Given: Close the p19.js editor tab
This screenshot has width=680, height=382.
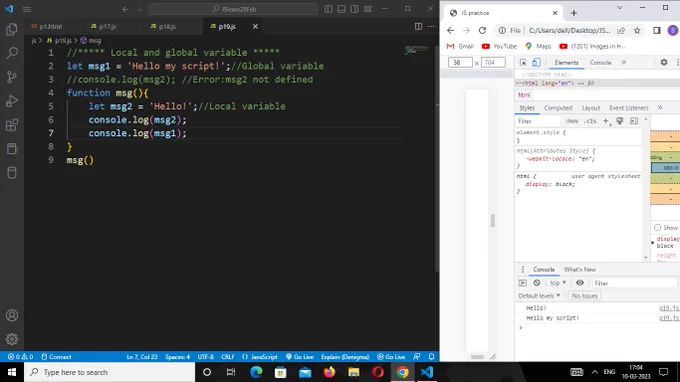Looking at the screenshot, I should point(255,26).
